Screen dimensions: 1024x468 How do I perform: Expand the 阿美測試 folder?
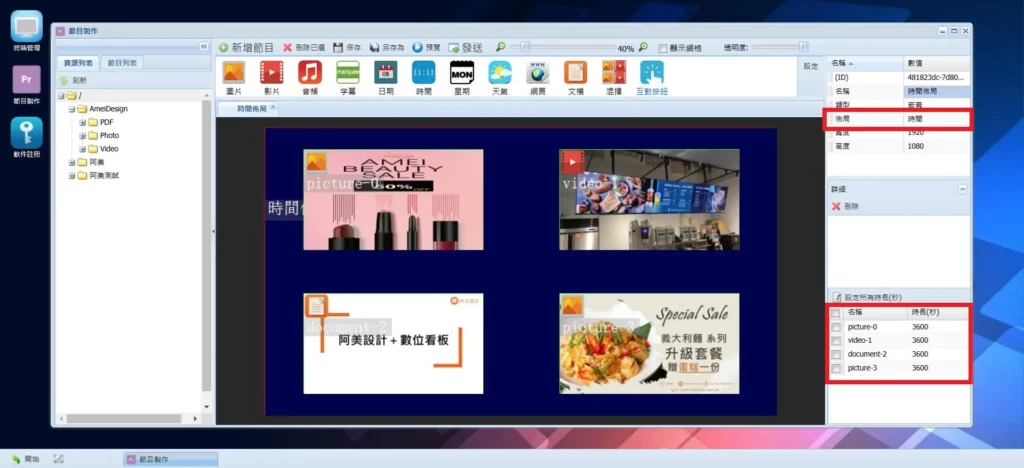[x=72, y=175]
